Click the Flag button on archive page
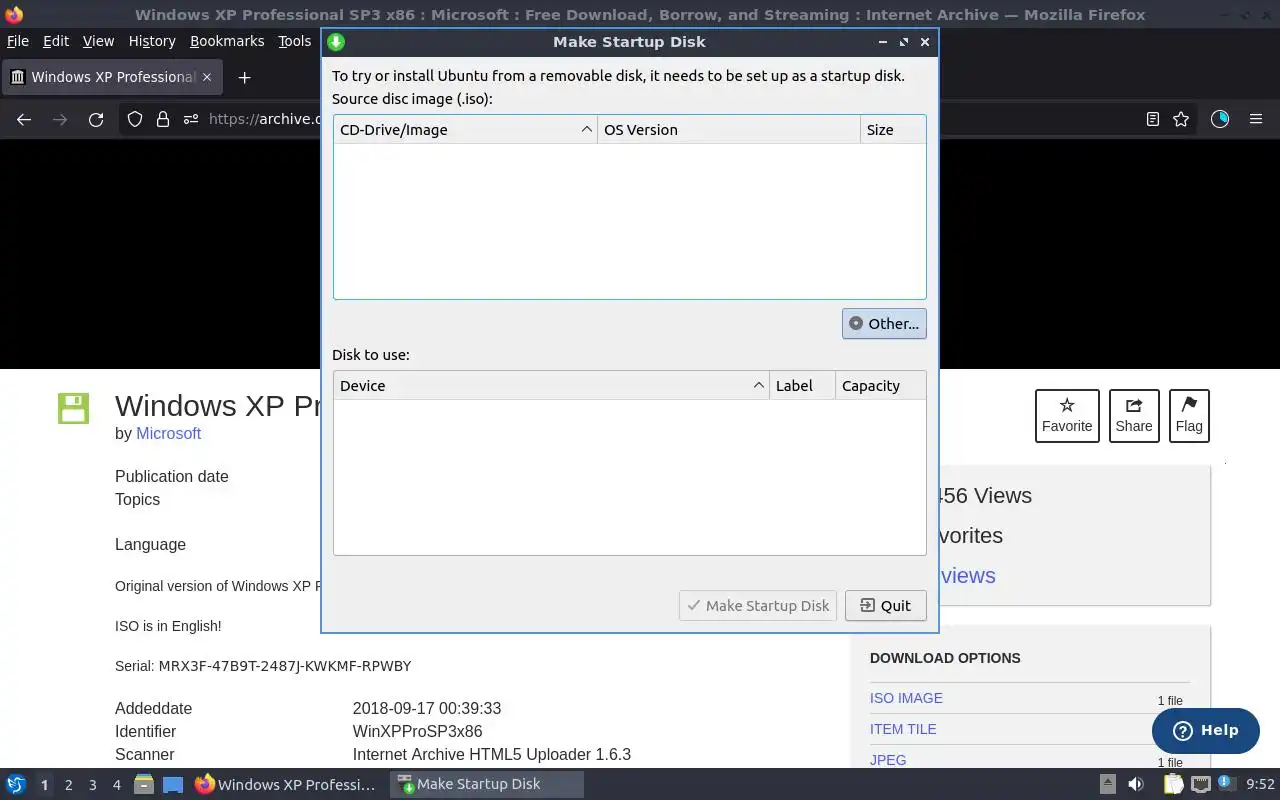This screenshot has width=1280, height=800. 1189,415
